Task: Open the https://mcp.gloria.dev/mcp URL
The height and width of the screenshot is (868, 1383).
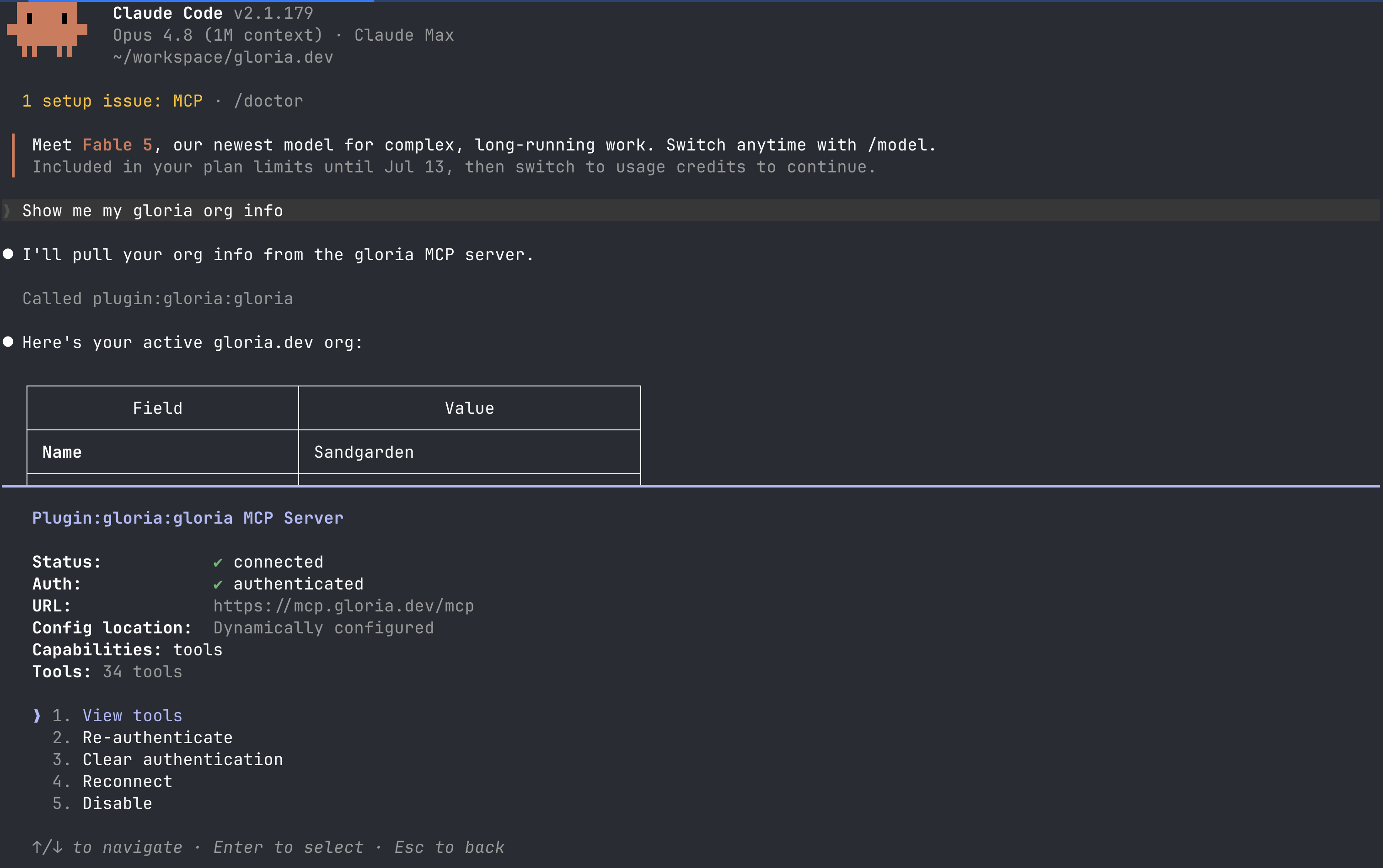Action: click(343, 606)
